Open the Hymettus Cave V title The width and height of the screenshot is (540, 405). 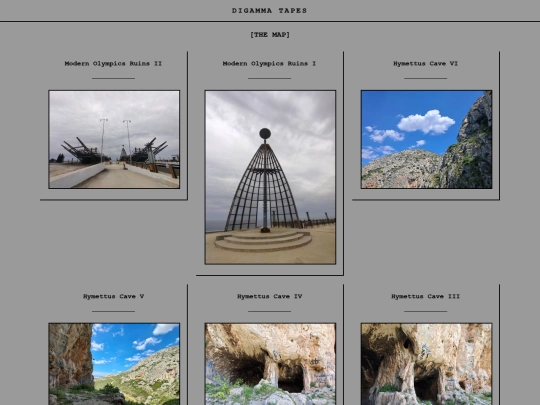tap(113, 296)
